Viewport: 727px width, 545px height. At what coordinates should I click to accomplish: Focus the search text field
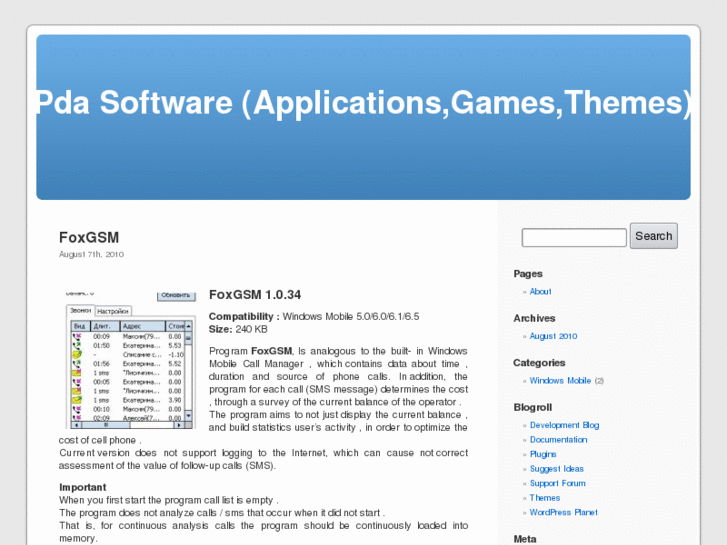tap(574, 237)
